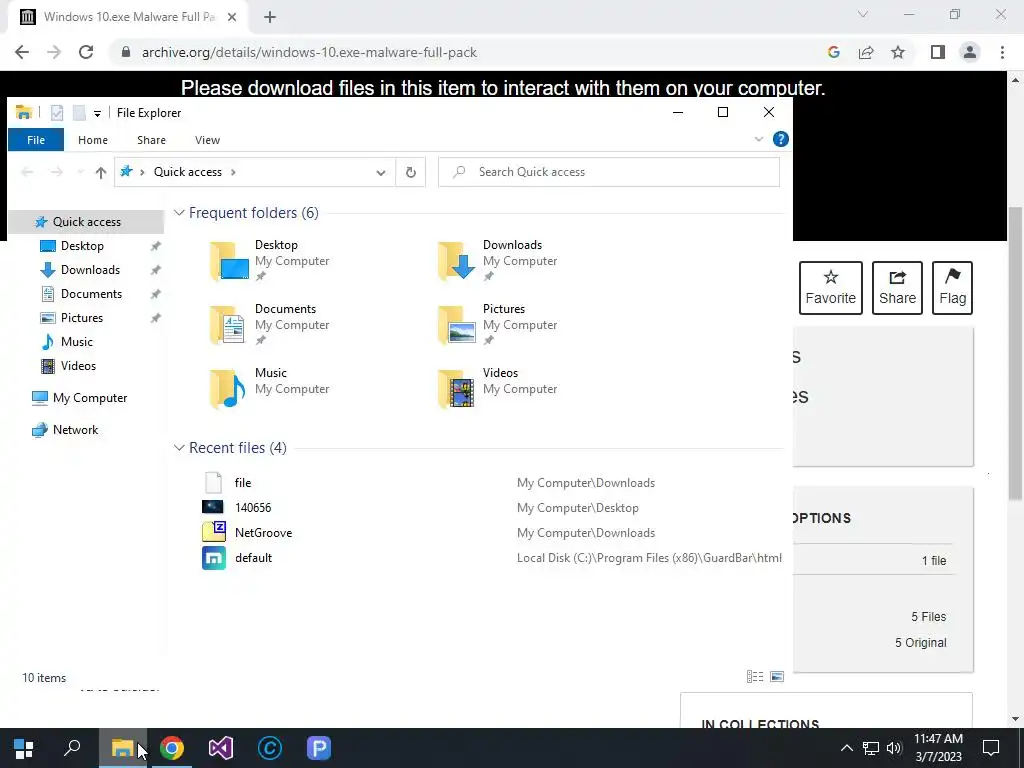1024x768 pixels.
Task: Click the Chrome share page icon
Action: click(x=866, y=52)
